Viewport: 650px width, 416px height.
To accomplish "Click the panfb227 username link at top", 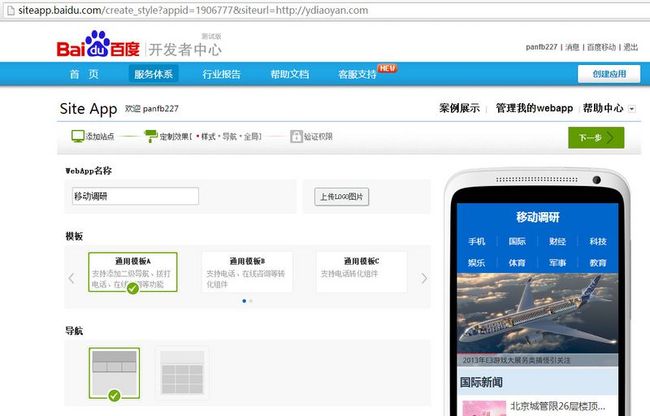I will tap(541, 47).
